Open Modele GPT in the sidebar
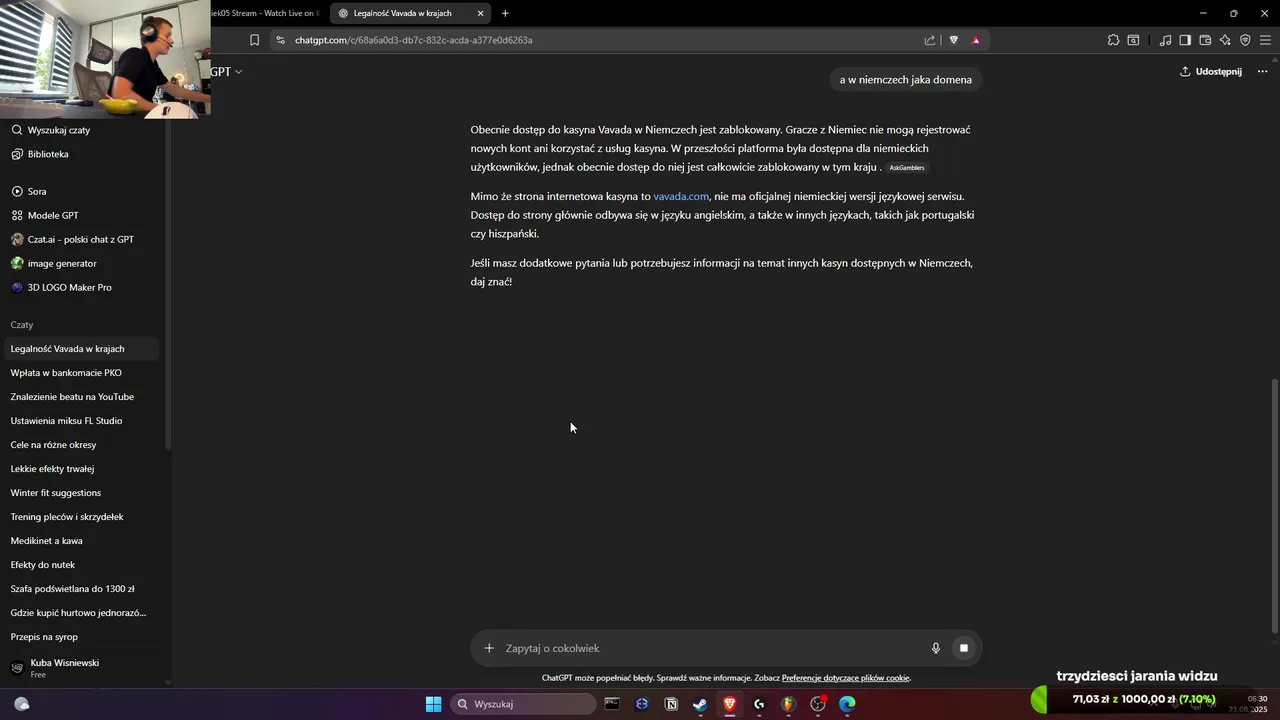1280x720 pixels. pyautogui.click(x=53, y=215)
